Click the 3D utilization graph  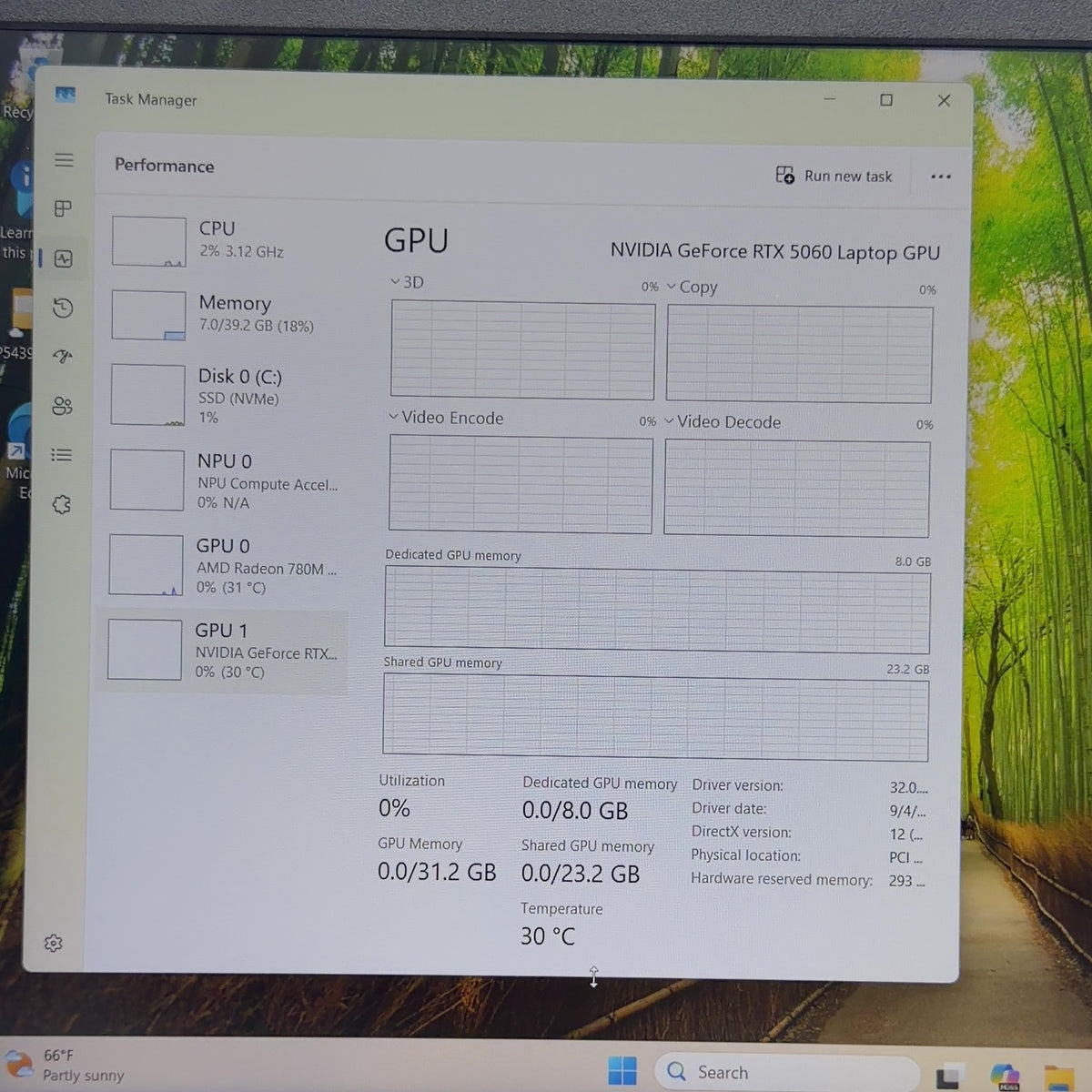[522, 350]
